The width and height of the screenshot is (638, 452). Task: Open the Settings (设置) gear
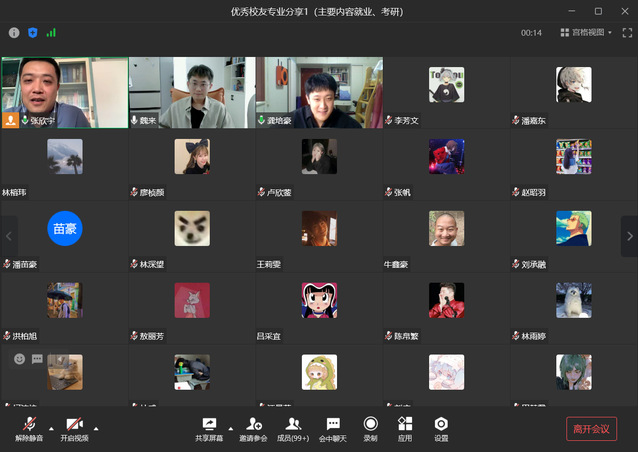[441, 427]
